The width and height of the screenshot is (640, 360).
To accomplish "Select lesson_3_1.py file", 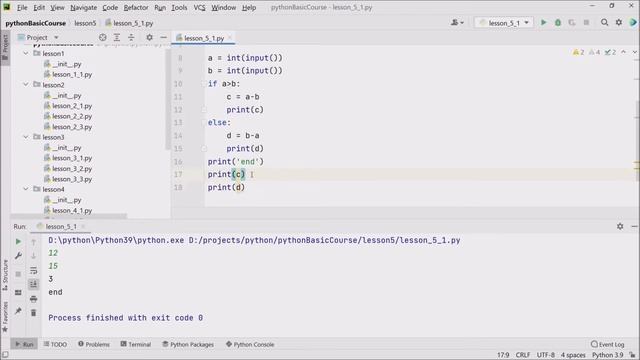I will [x=72, y=158].
